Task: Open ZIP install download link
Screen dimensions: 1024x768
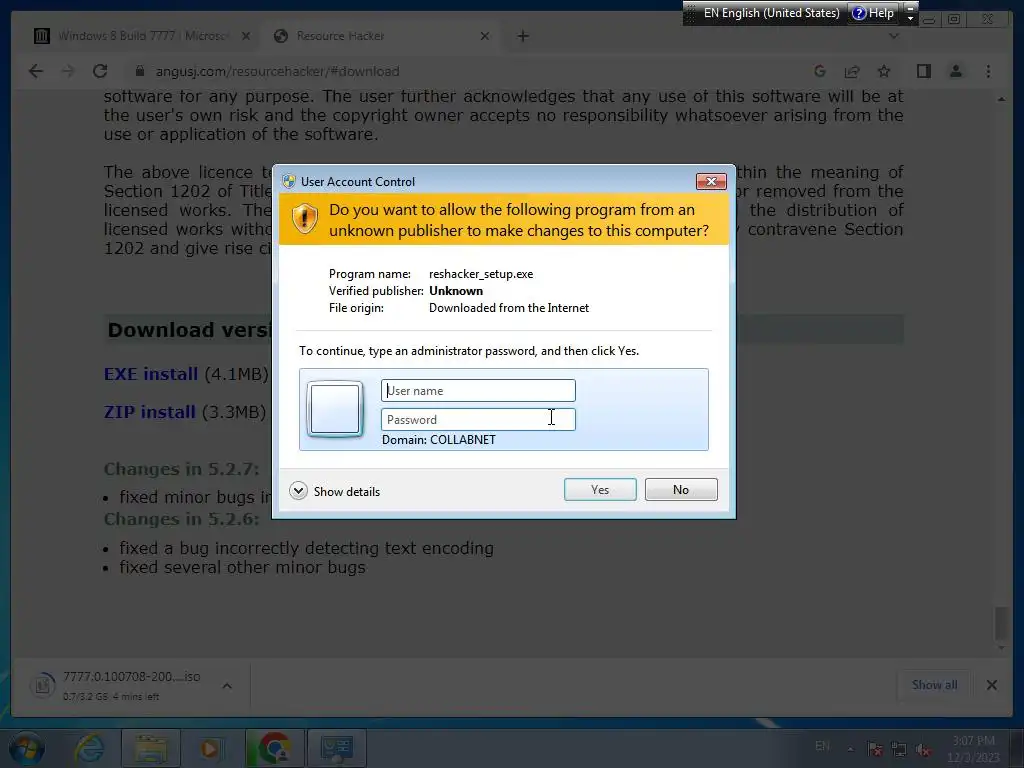Action: click(x=150, y=412)
